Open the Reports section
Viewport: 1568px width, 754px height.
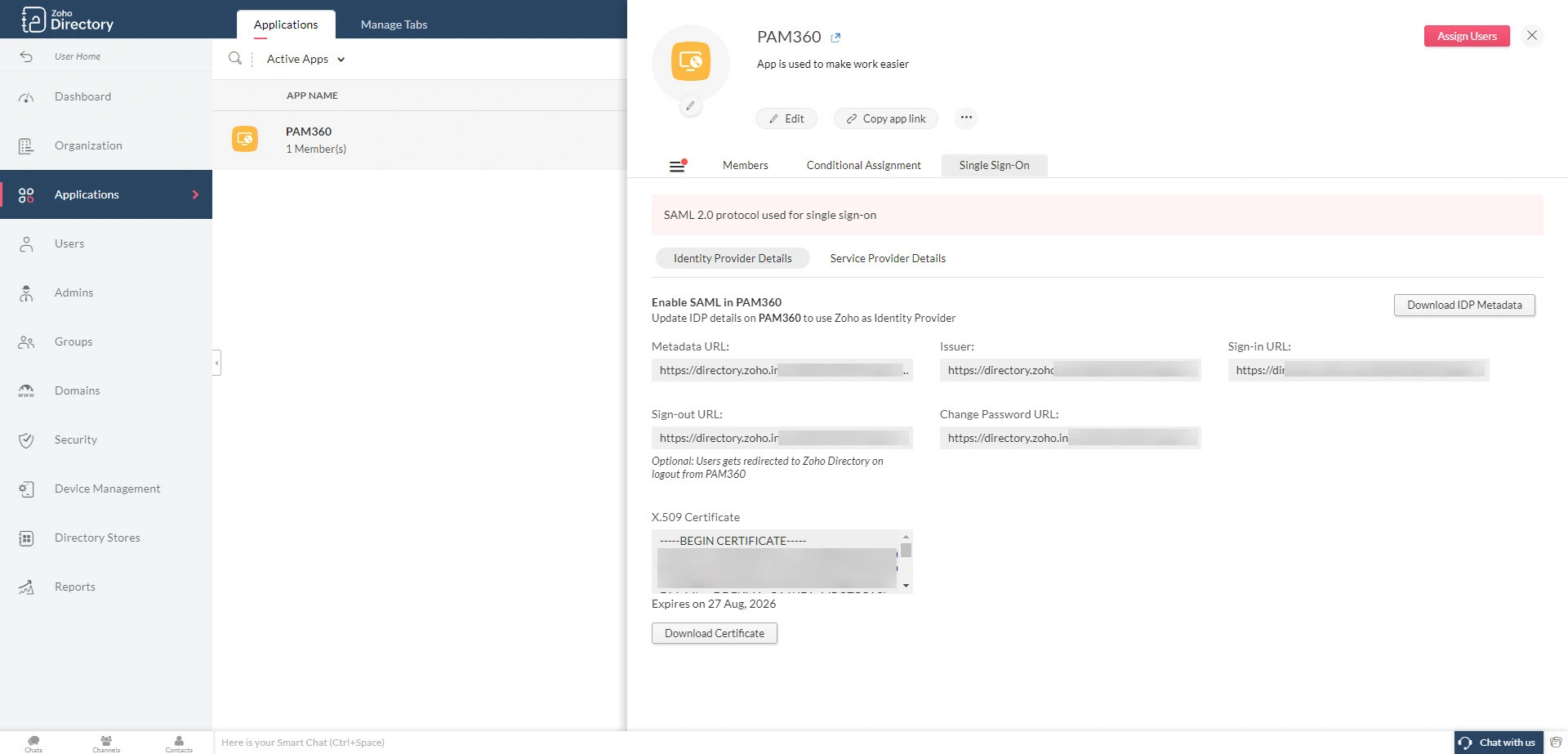click(74, 587)
